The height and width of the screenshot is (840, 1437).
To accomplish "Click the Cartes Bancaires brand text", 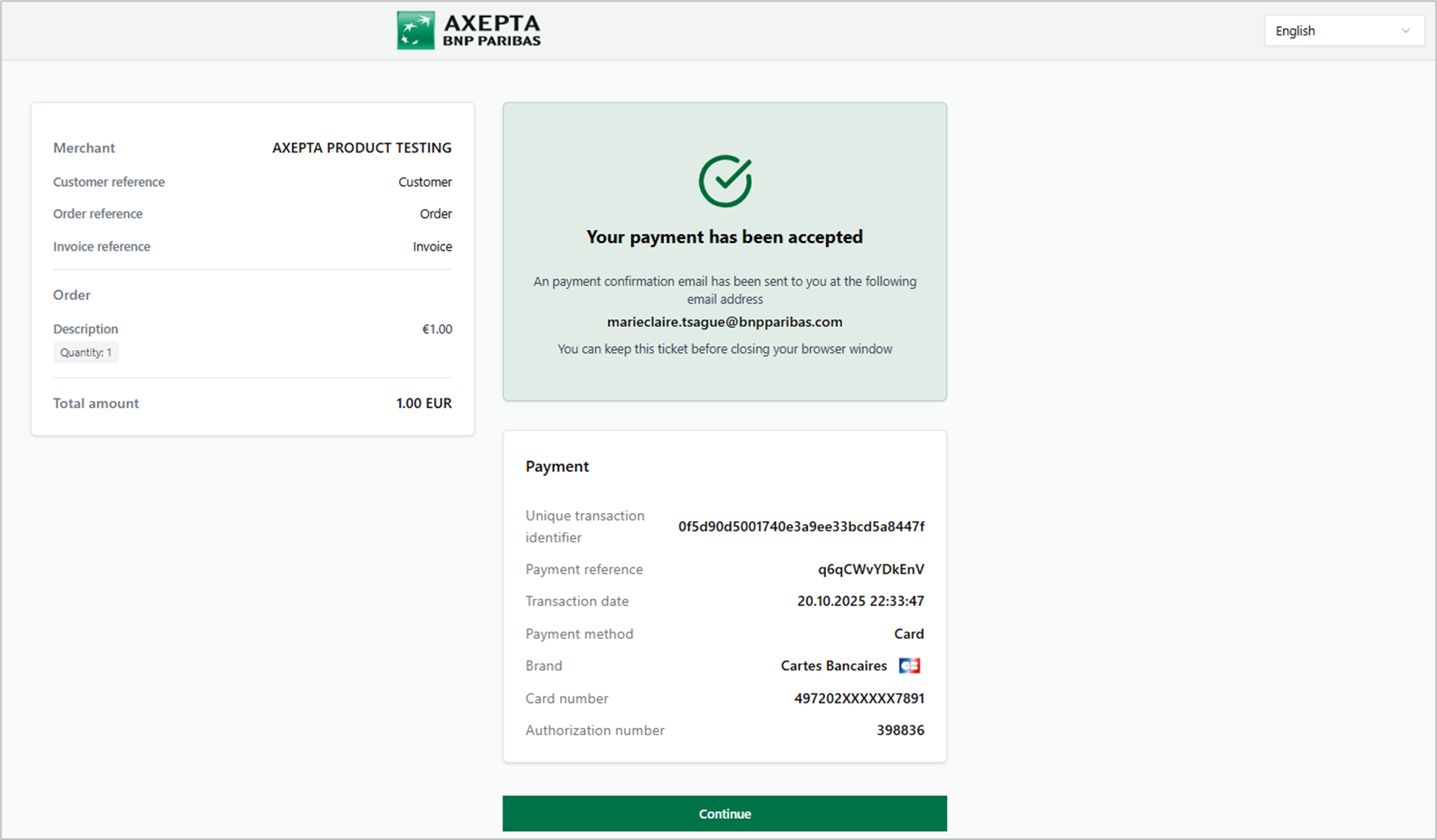I will coord(833,666).
